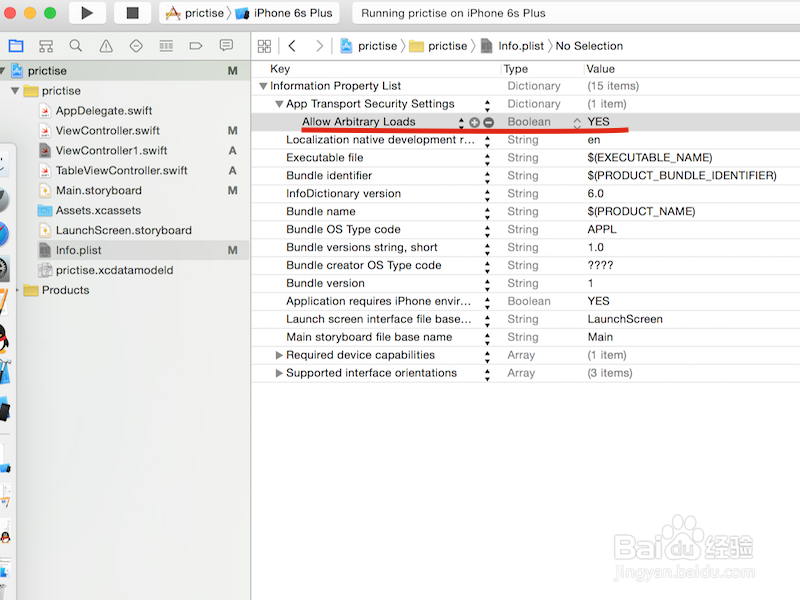
Task: Expand Supported interface orientations
Action: coord(279,373)
